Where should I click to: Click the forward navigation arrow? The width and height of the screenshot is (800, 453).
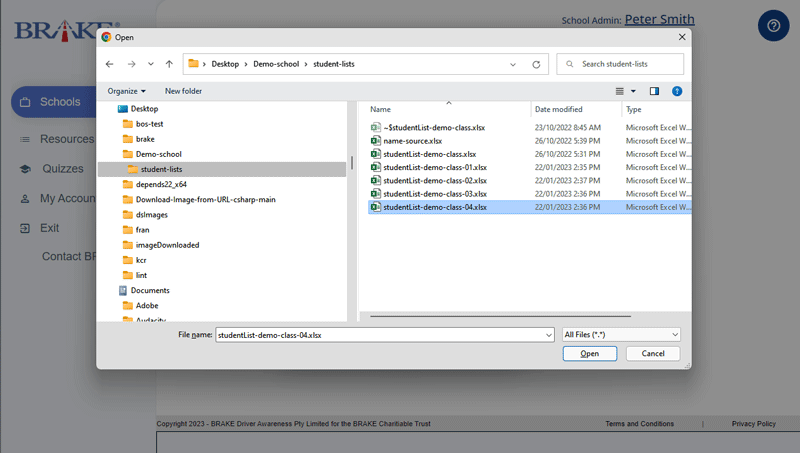click(131, 64)
